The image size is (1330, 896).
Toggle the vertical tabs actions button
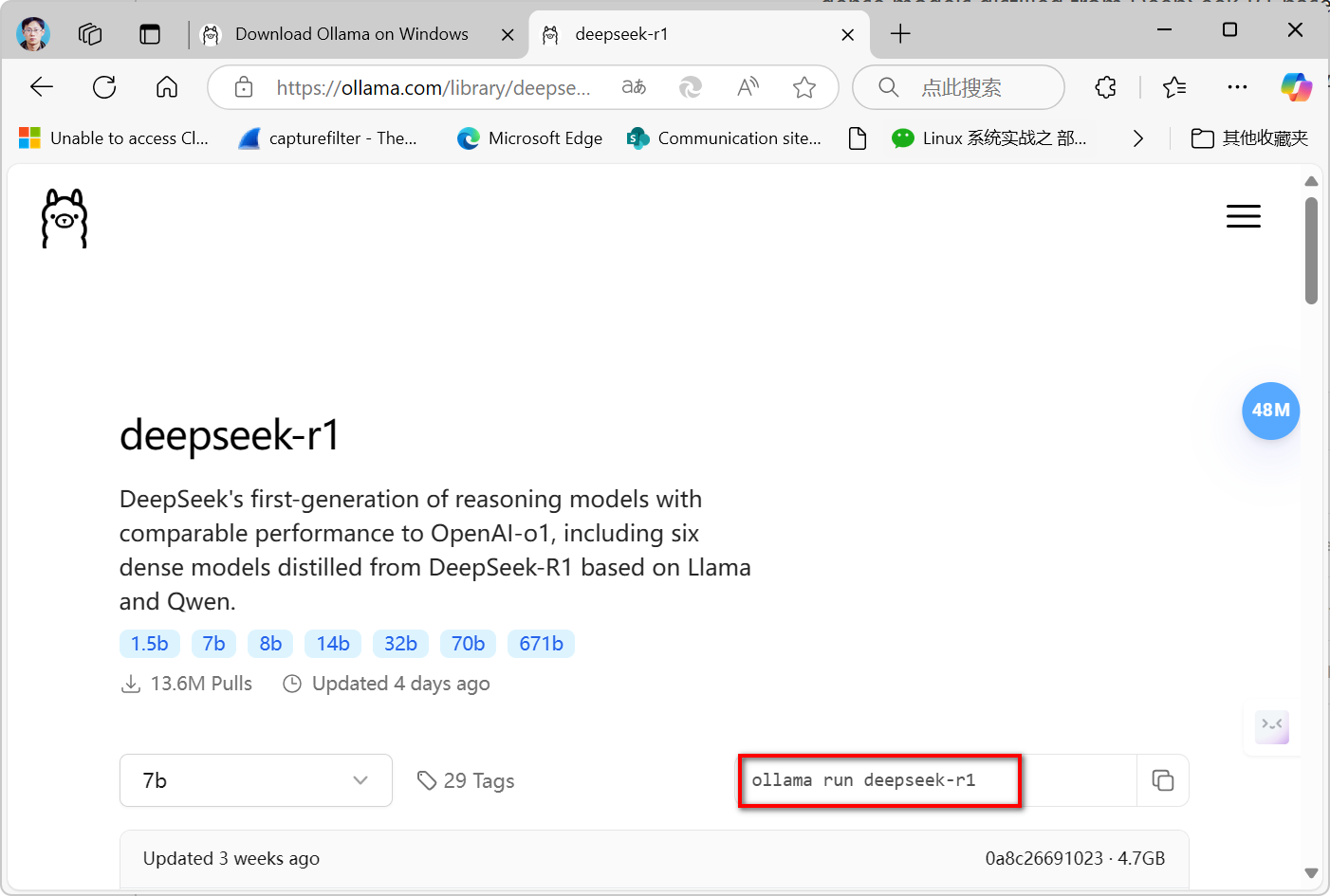click(150, 34)
